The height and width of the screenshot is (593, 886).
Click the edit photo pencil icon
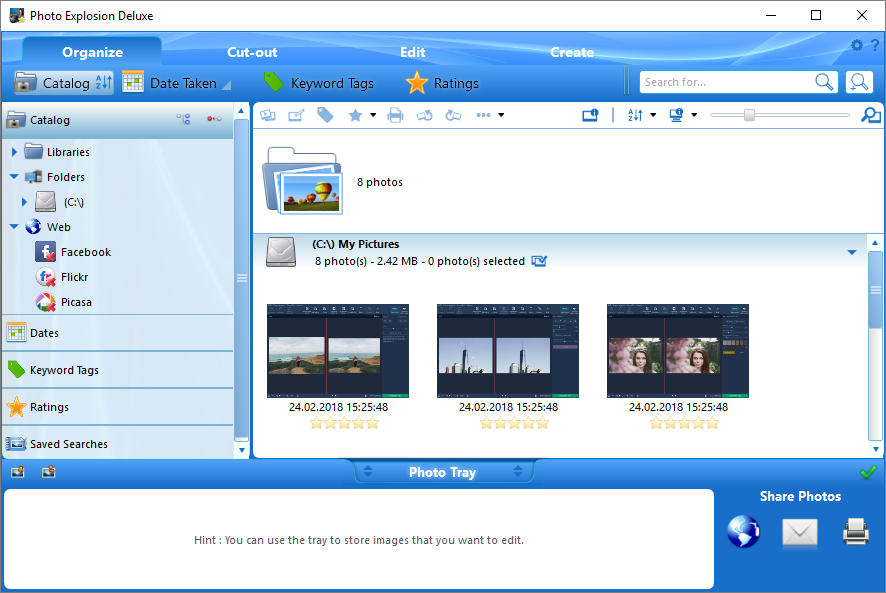coord(296,115)
